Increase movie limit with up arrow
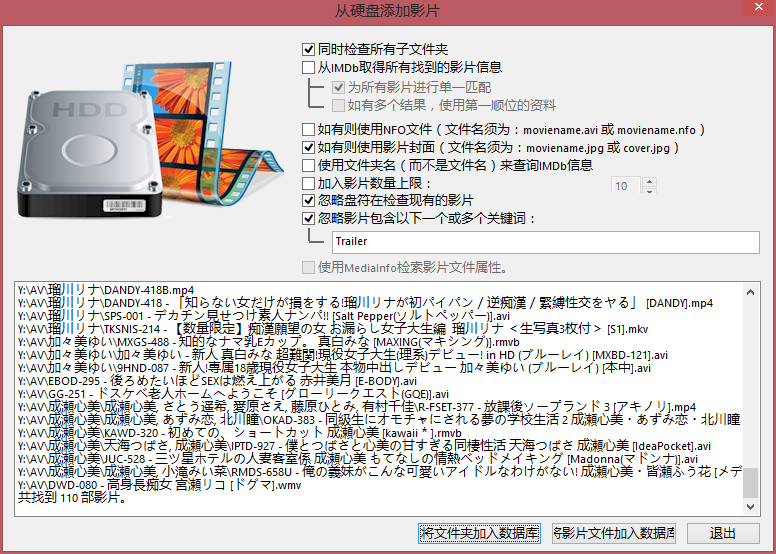 pos(649,181)
